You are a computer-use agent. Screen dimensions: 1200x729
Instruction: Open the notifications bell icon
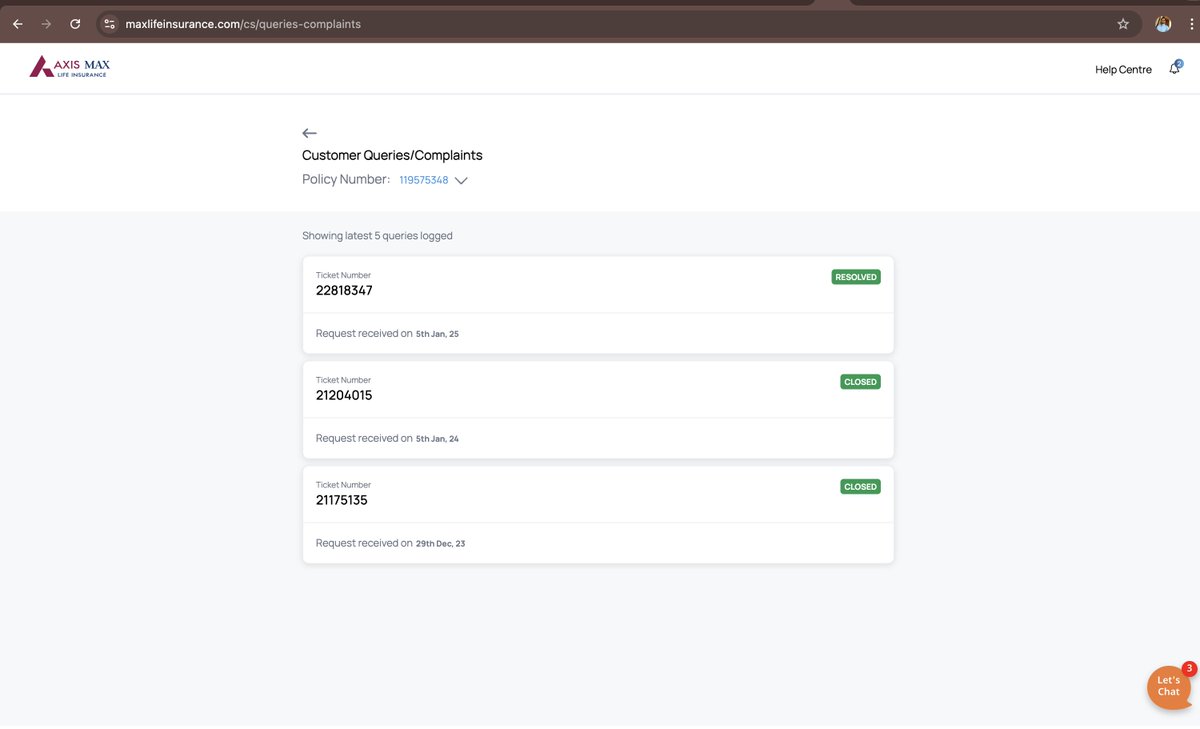click(1175, 68)
